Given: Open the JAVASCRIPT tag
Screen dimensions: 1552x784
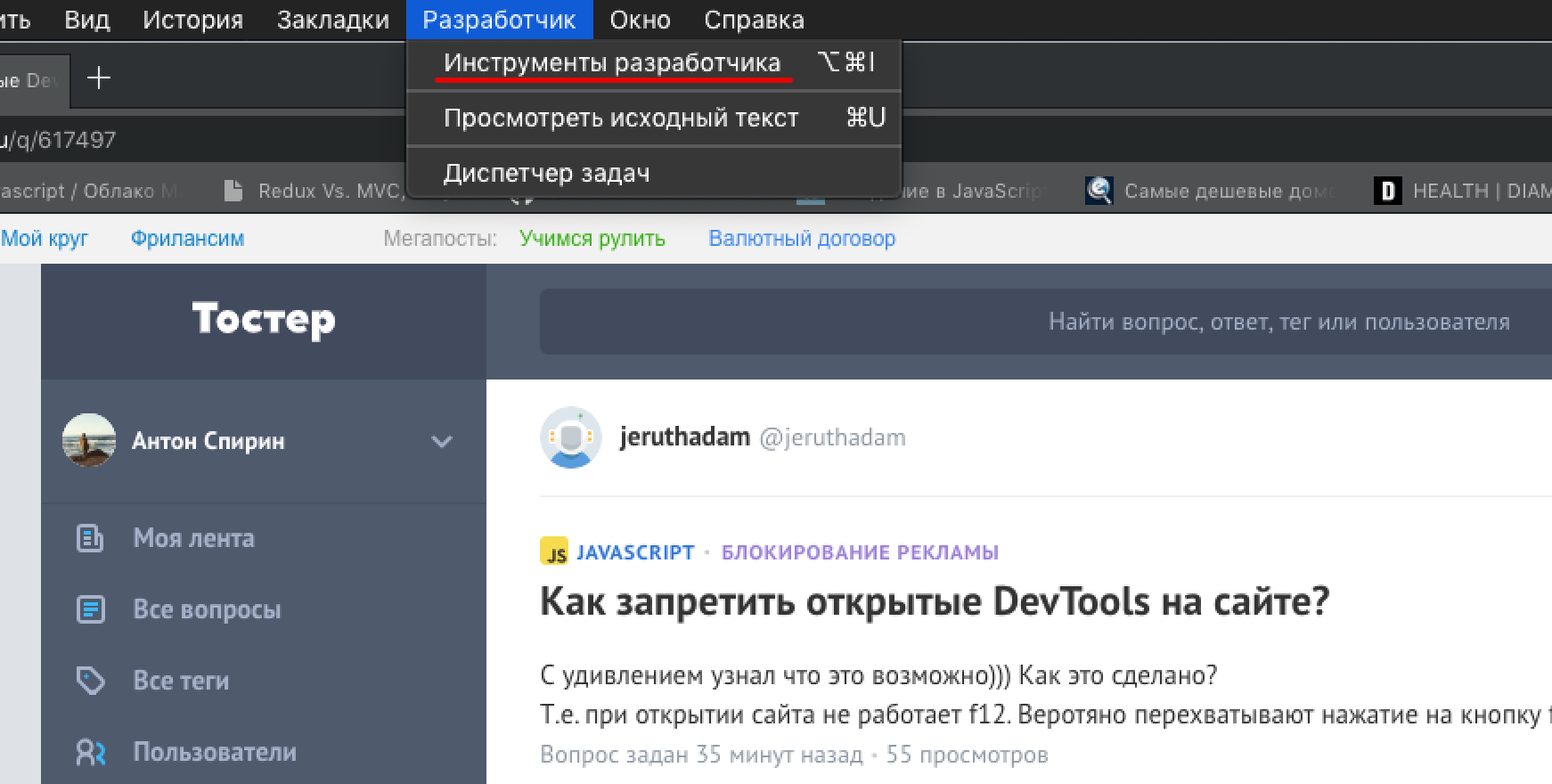Looking at the screenshot, I should (635, 552).
